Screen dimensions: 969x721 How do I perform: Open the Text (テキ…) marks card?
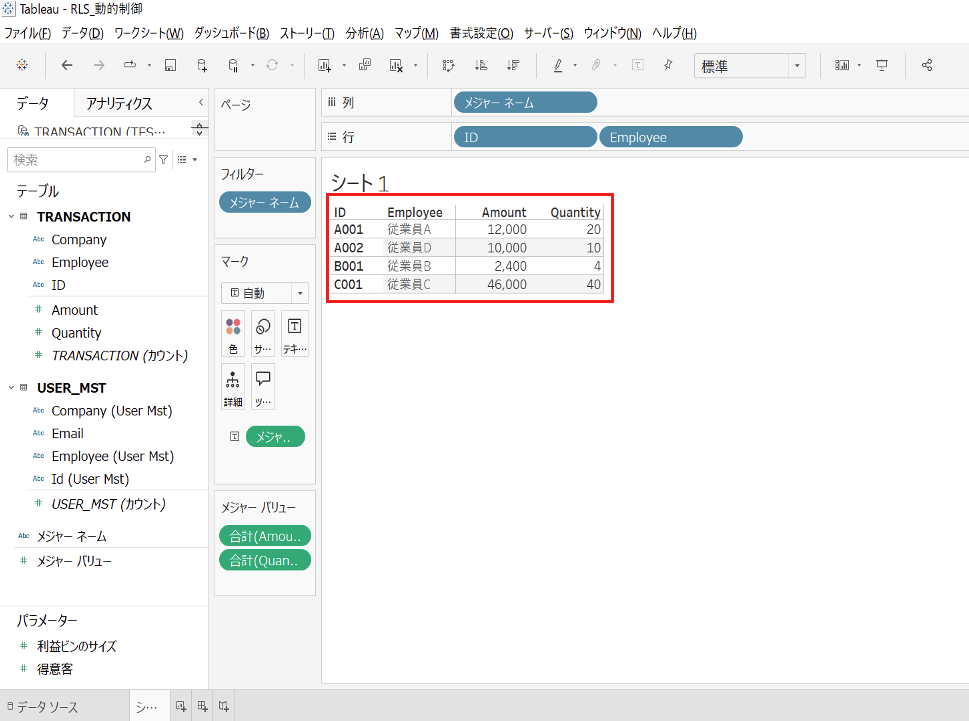pyautogui.click(x=295, y=333)
